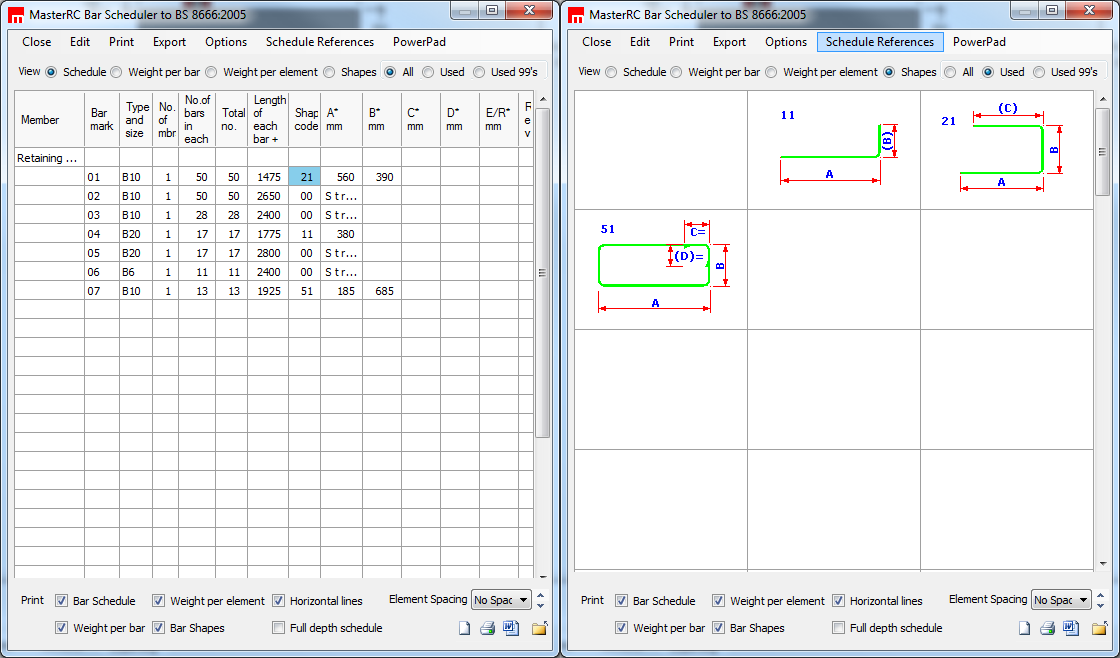The image size is (1120, 658).
Task: Choose the All filter in right window
Action: pos(950,72)
